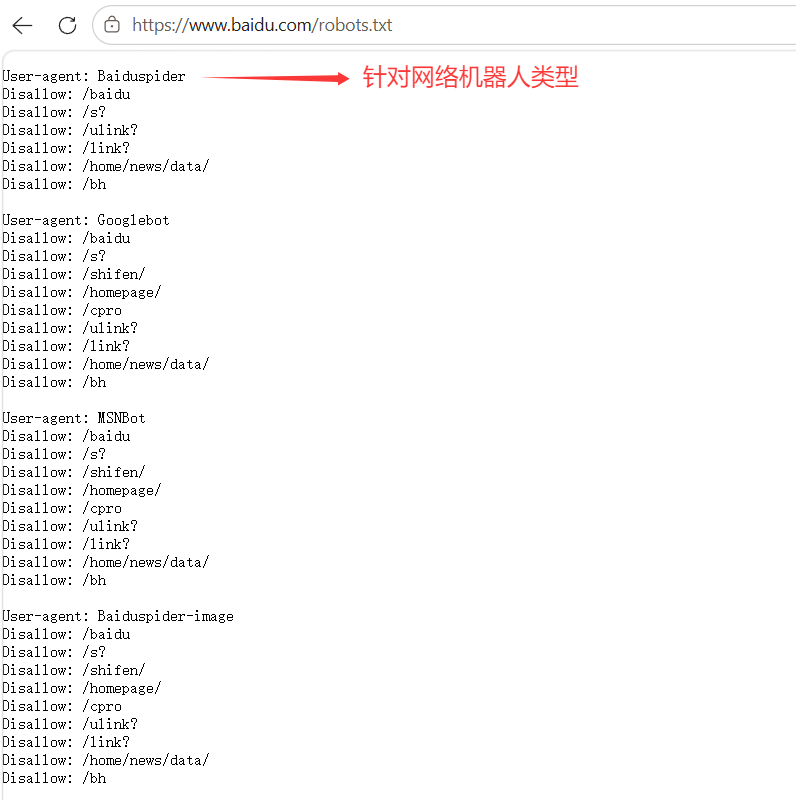Image resolution: width=796 pixels, height=800 pixels.
Task: Click 'Disallow: /baidu' in MSNBot section
Action: pos(66,436)
